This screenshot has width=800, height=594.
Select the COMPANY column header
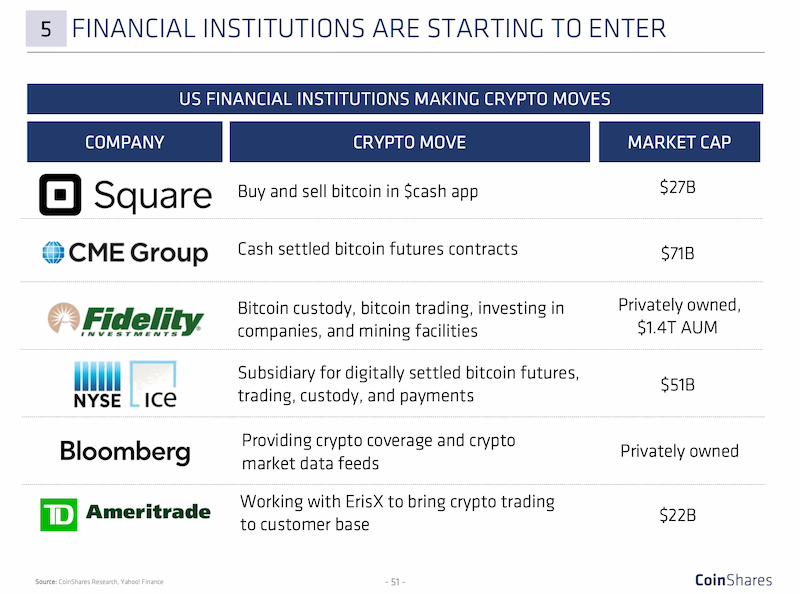tap(124, 142)
